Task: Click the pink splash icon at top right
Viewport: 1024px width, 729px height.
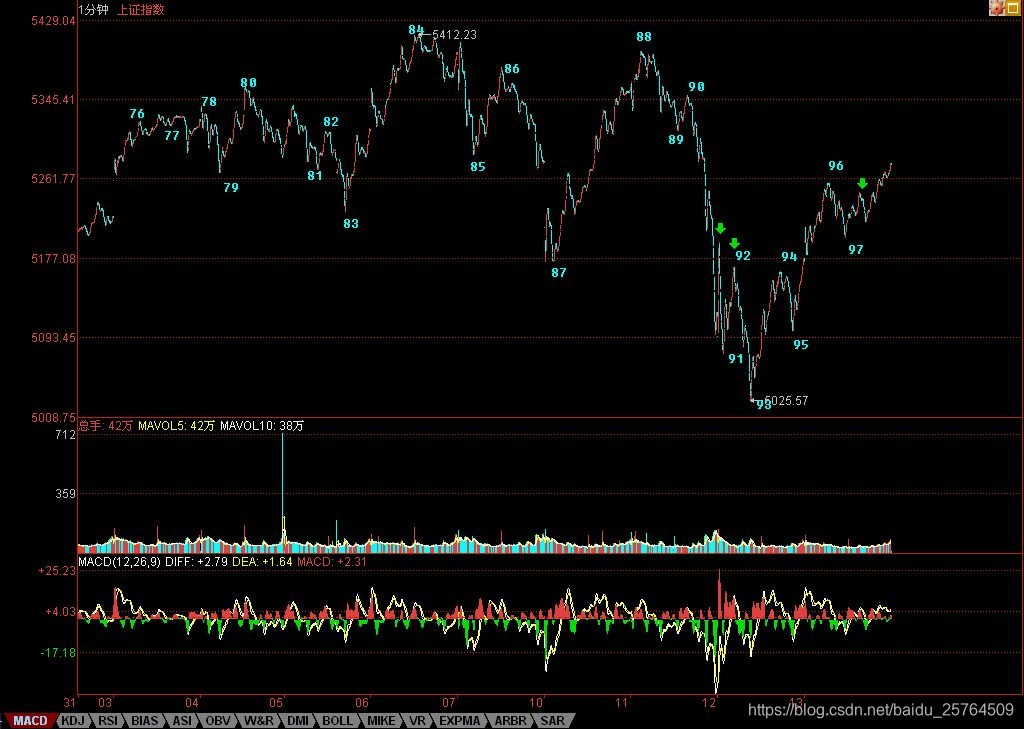Action: 997,8
